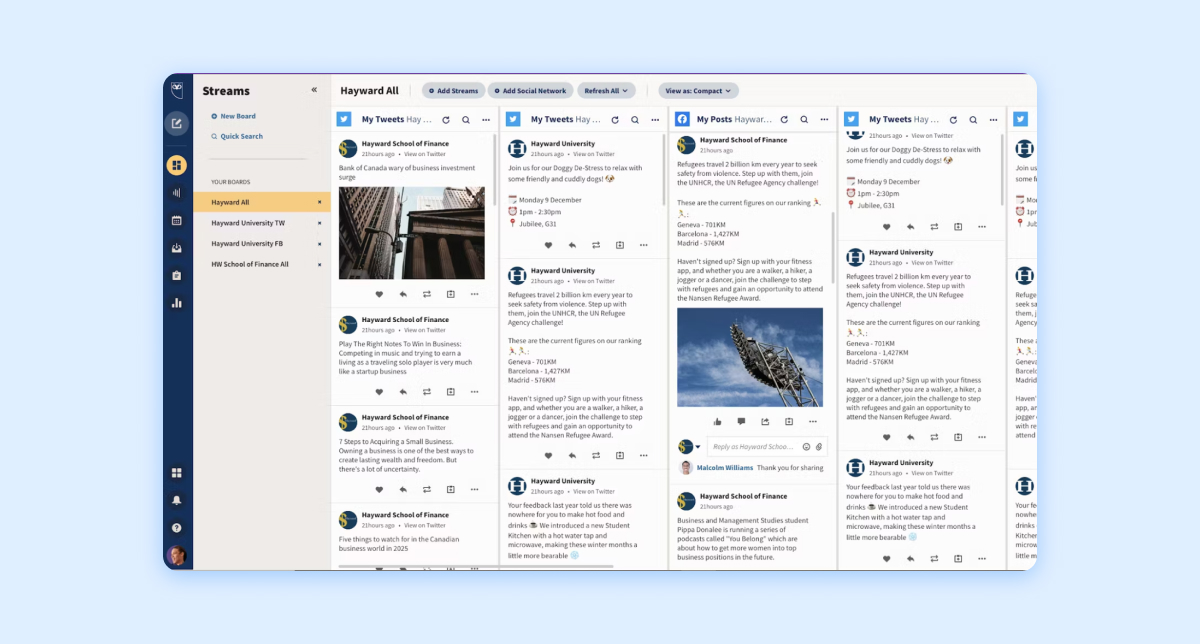Refresh the first My Tweets stream
The width and height of the screenshot is (1200, 644).
pos(446,119)
